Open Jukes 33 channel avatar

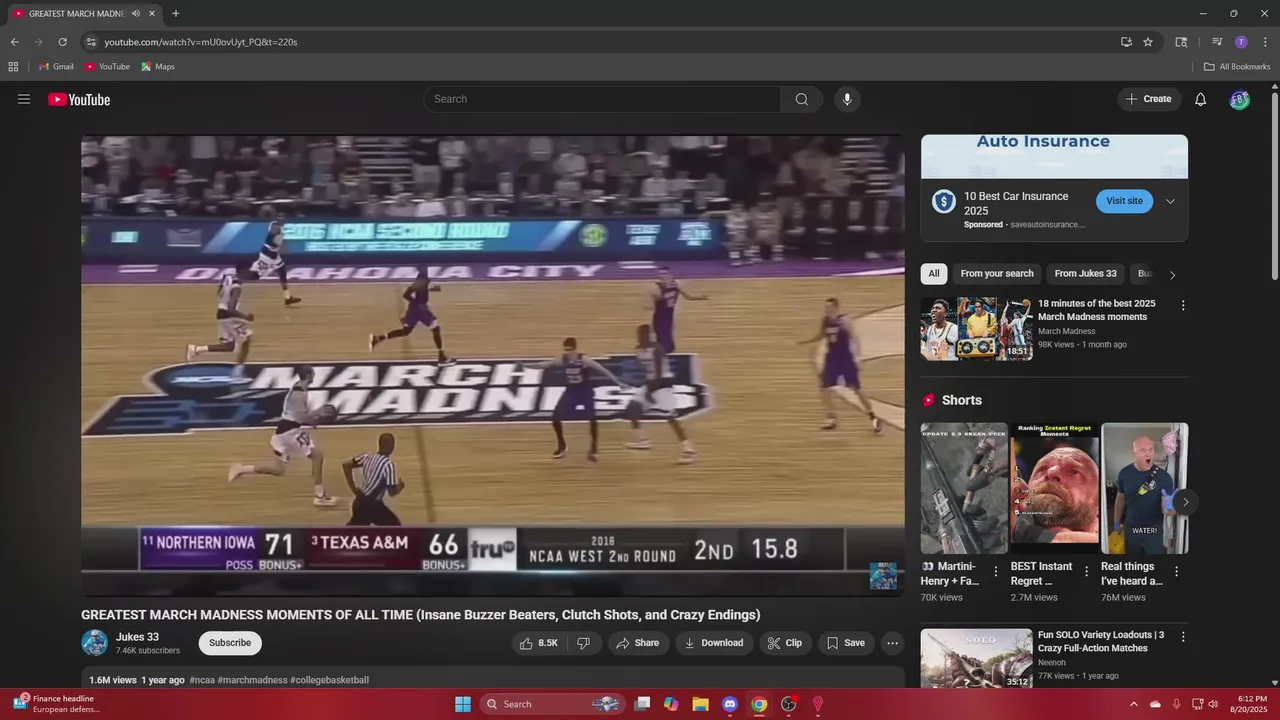94,642
